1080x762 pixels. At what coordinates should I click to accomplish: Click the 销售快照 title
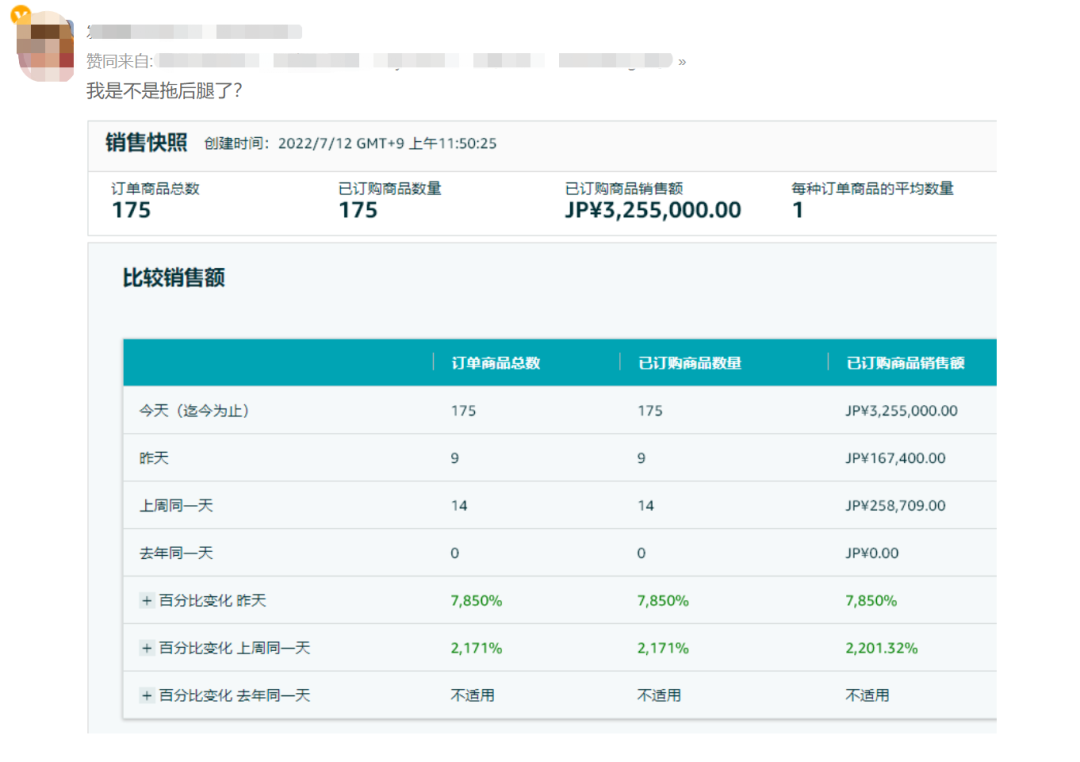(x=146, y=143)
